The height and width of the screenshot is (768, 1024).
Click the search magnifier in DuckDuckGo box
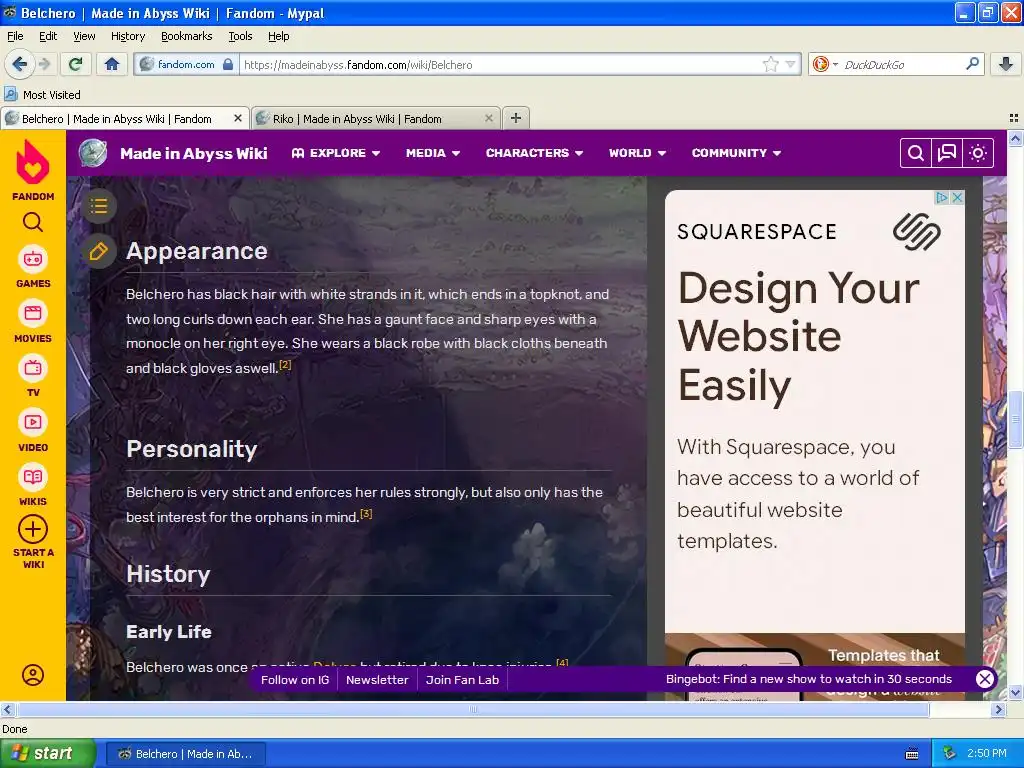[972, 64]
